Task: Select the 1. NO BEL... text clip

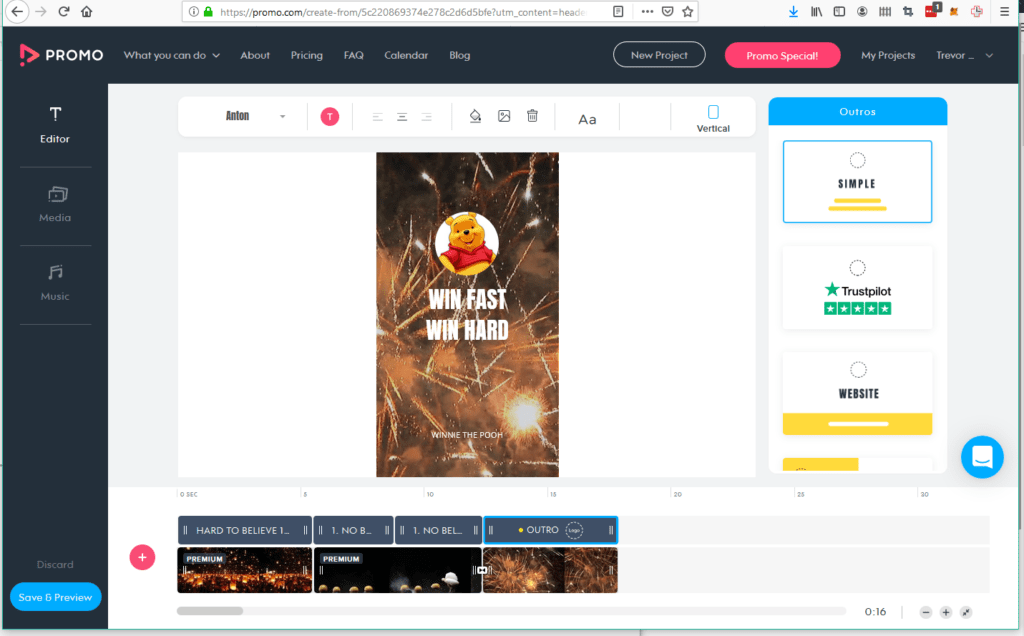Action: click(x=438, y=530)
